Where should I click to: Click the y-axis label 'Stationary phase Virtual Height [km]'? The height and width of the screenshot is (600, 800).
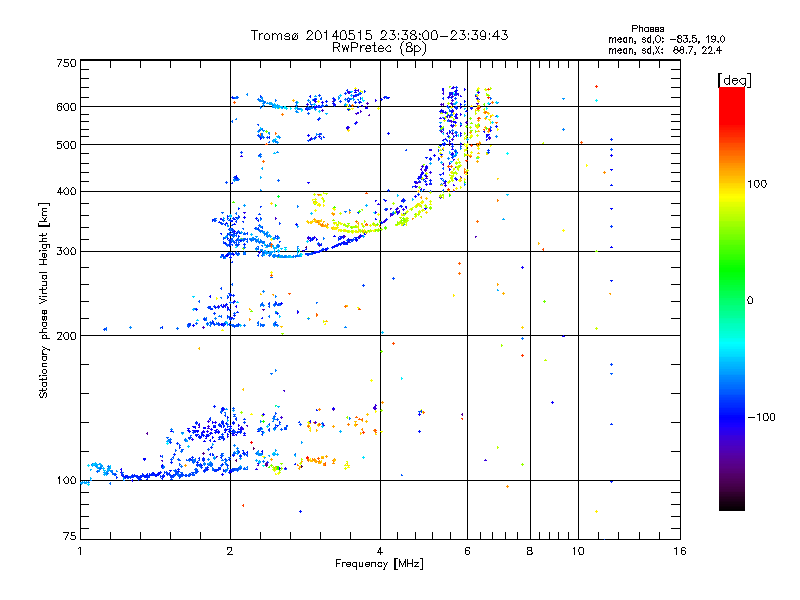(x=43, y=300)
